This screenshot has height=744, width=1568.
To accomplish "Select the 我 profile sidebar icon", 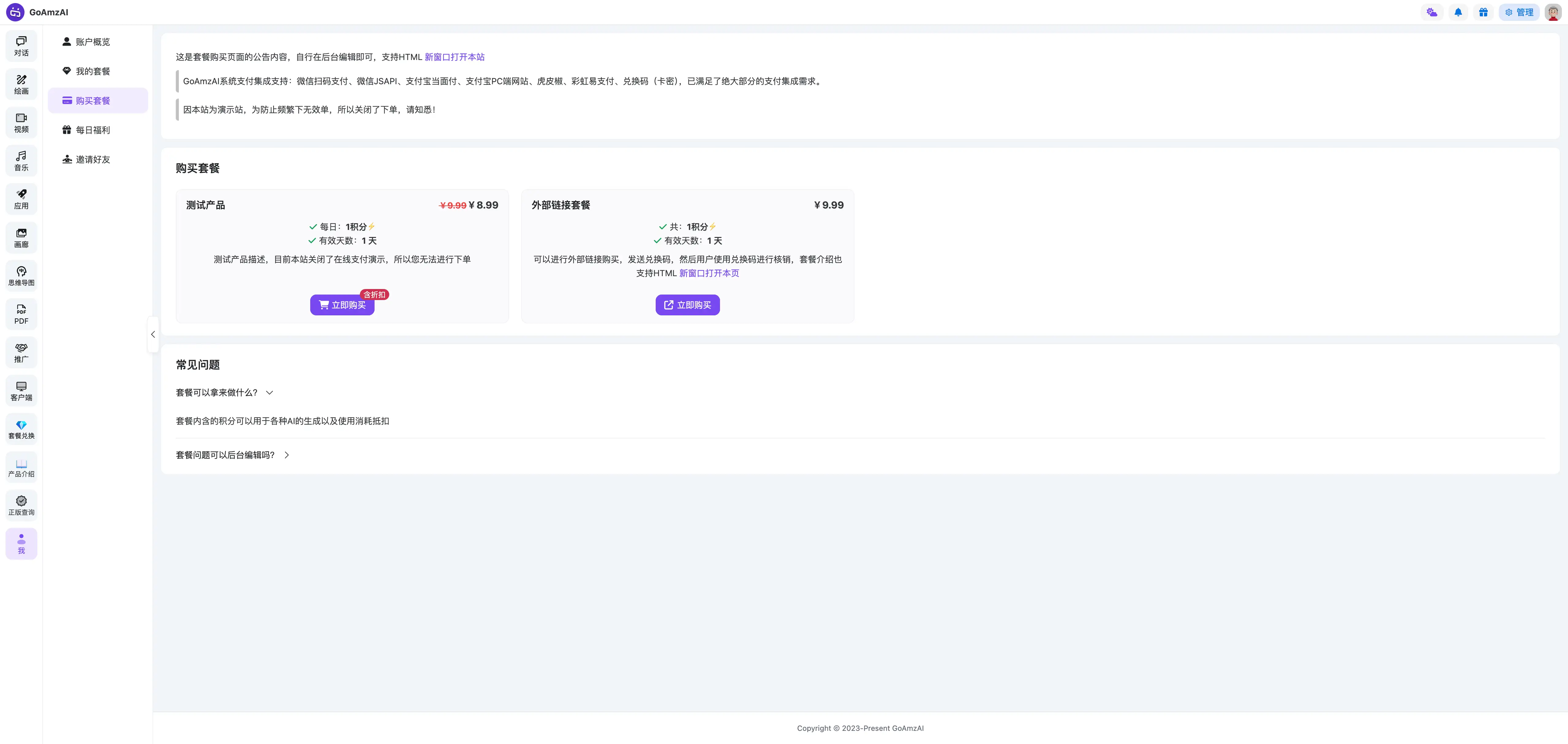I will point(21,544).
